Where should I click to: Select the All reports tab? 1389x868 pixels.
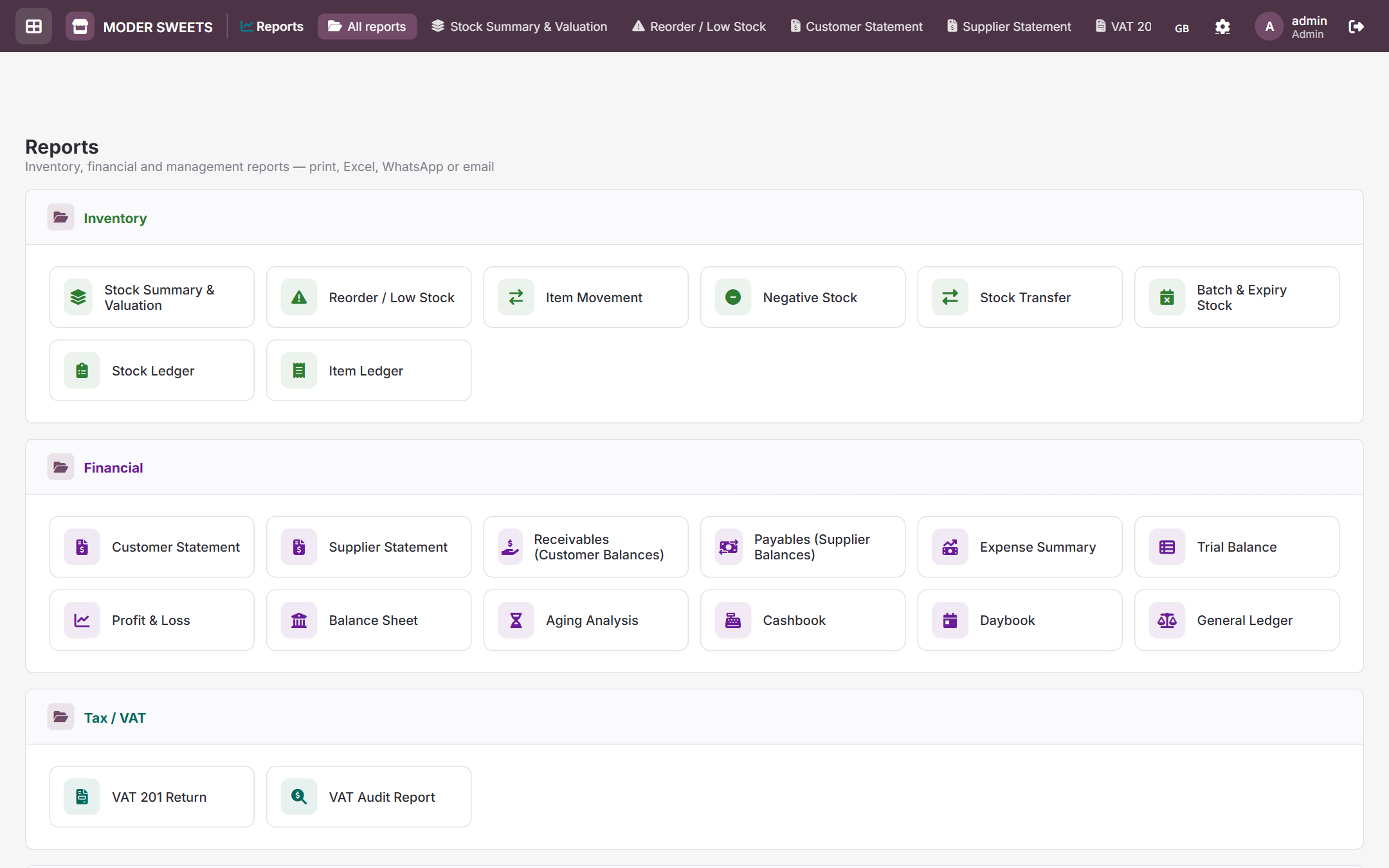tap(367, 26)
